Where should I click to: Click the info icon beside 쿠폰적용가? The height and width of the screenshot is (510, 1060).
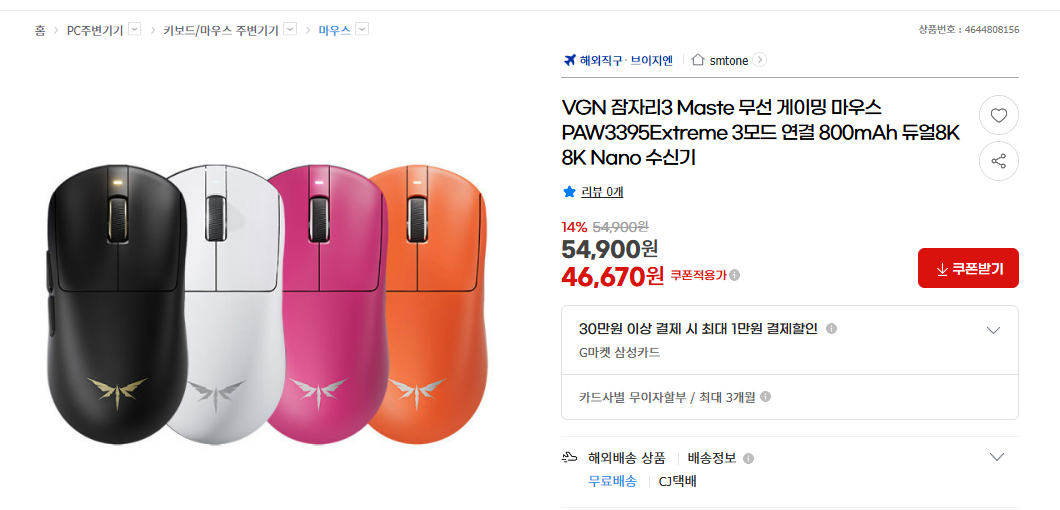pos(735,275)
